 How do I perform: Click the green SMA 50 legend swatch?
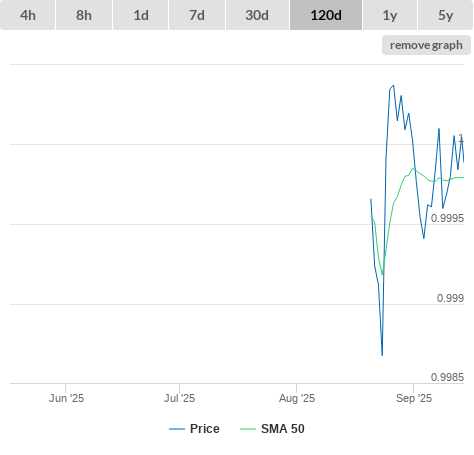tap(248, 429)
